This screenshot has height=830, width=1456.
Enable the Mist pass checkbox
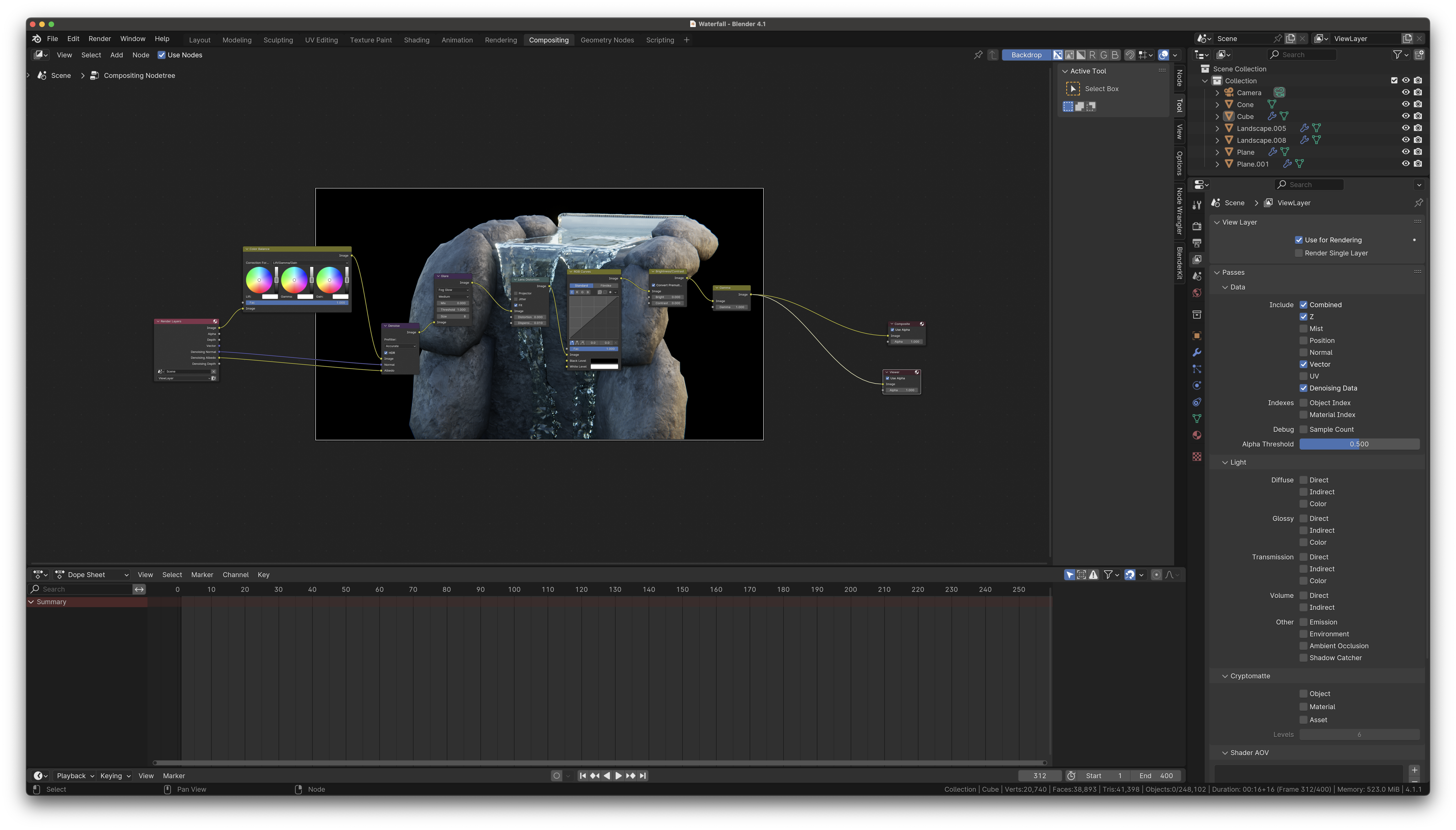click(1303, 329)
